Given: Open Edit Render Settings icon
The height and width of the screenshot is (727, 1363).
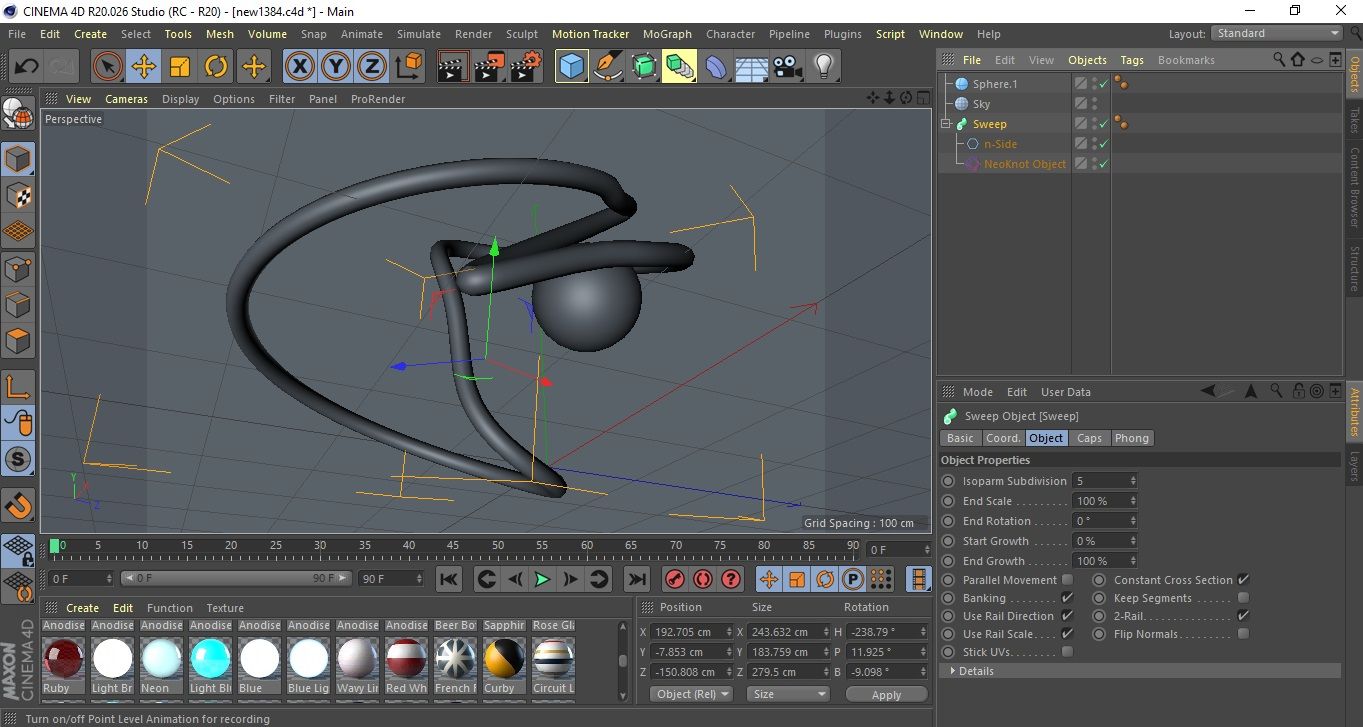Looking at the screenshot, I should 526,67.
